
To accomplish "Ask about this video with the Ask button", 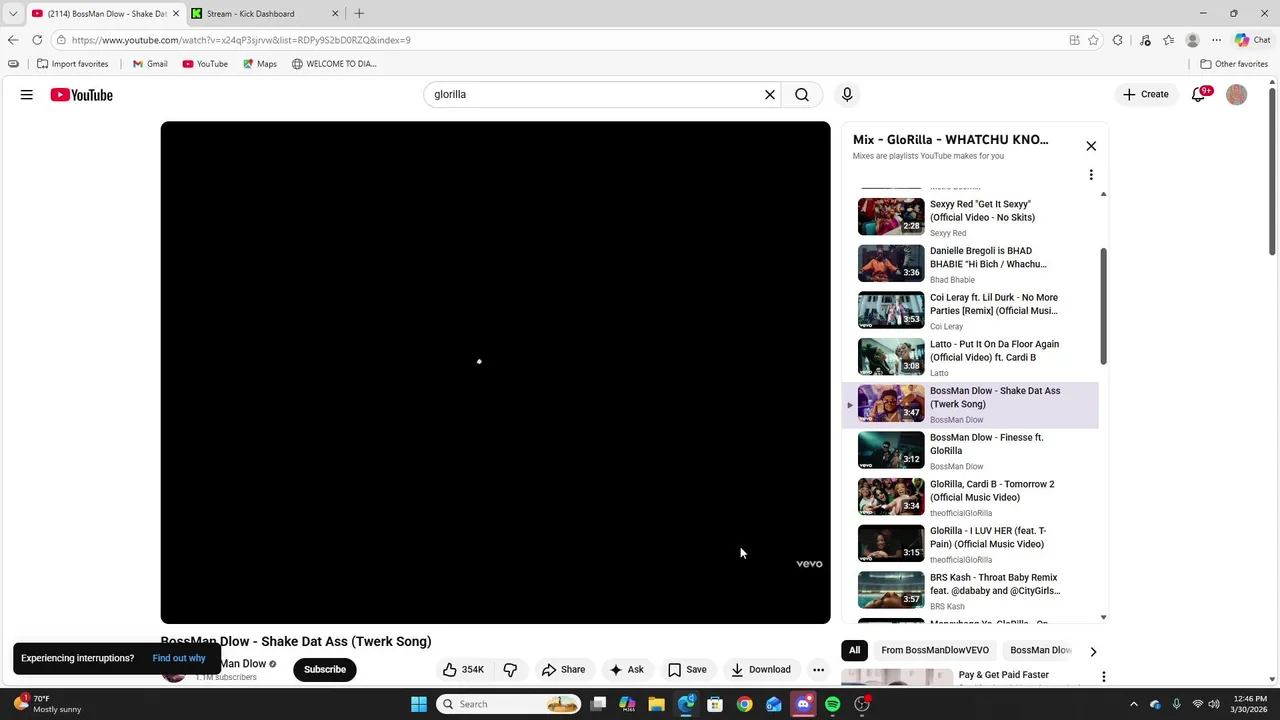I will 627,670.
